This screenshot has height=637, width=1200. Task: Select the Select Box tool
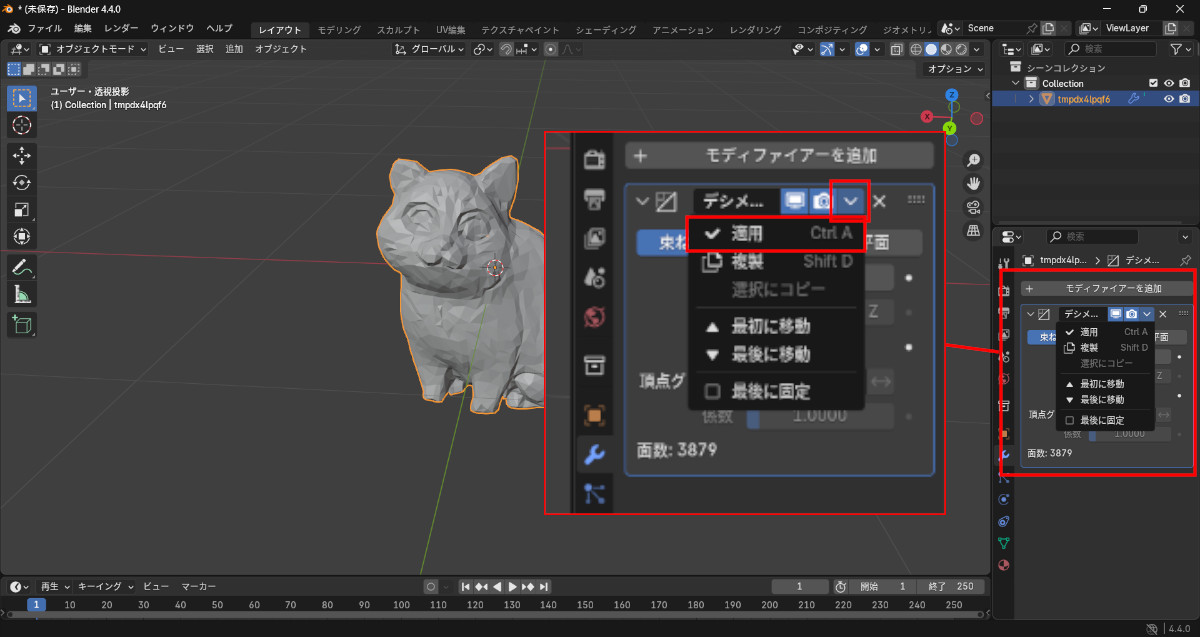coord(22,98)
